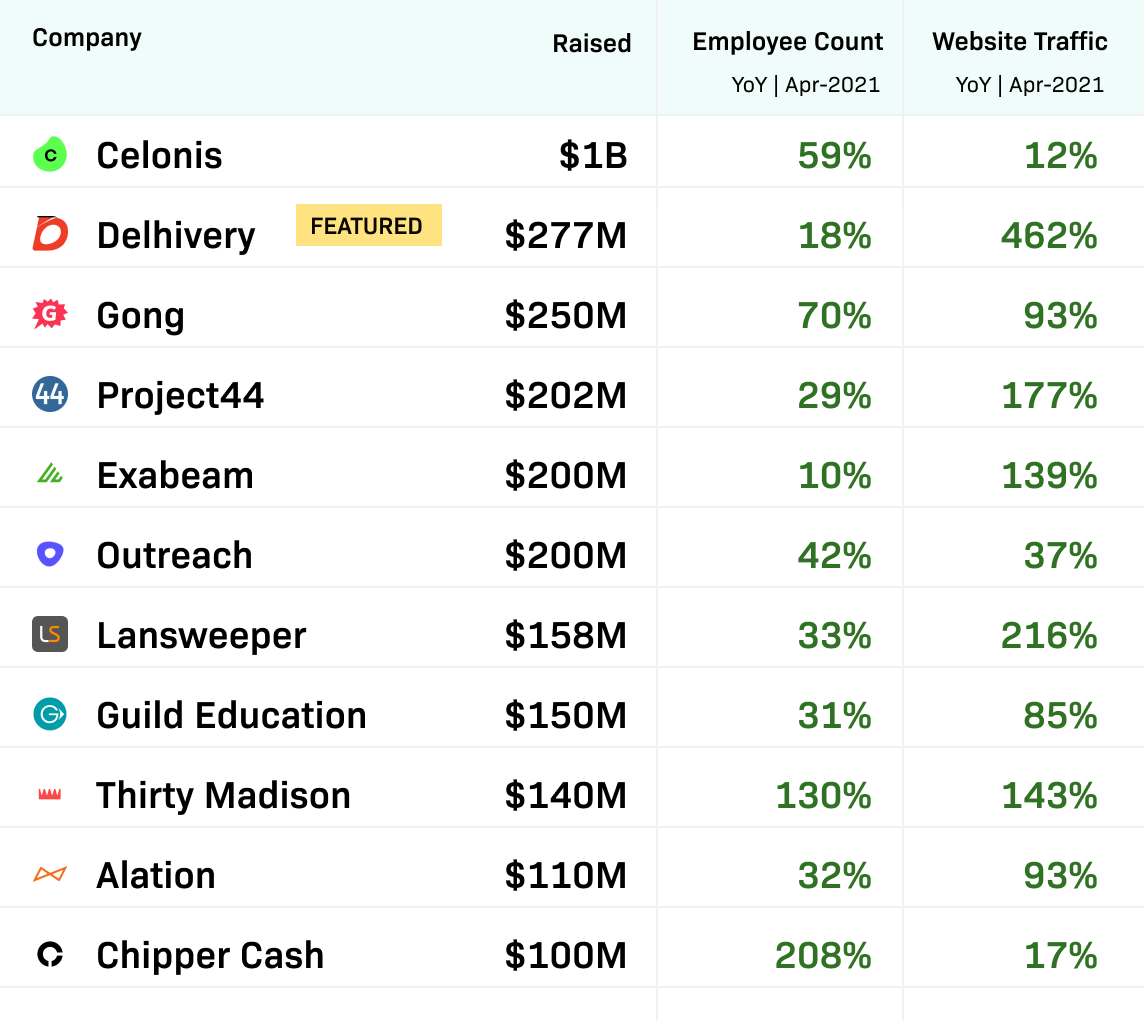Click Alation 32% employee growth

coord(835,876)
